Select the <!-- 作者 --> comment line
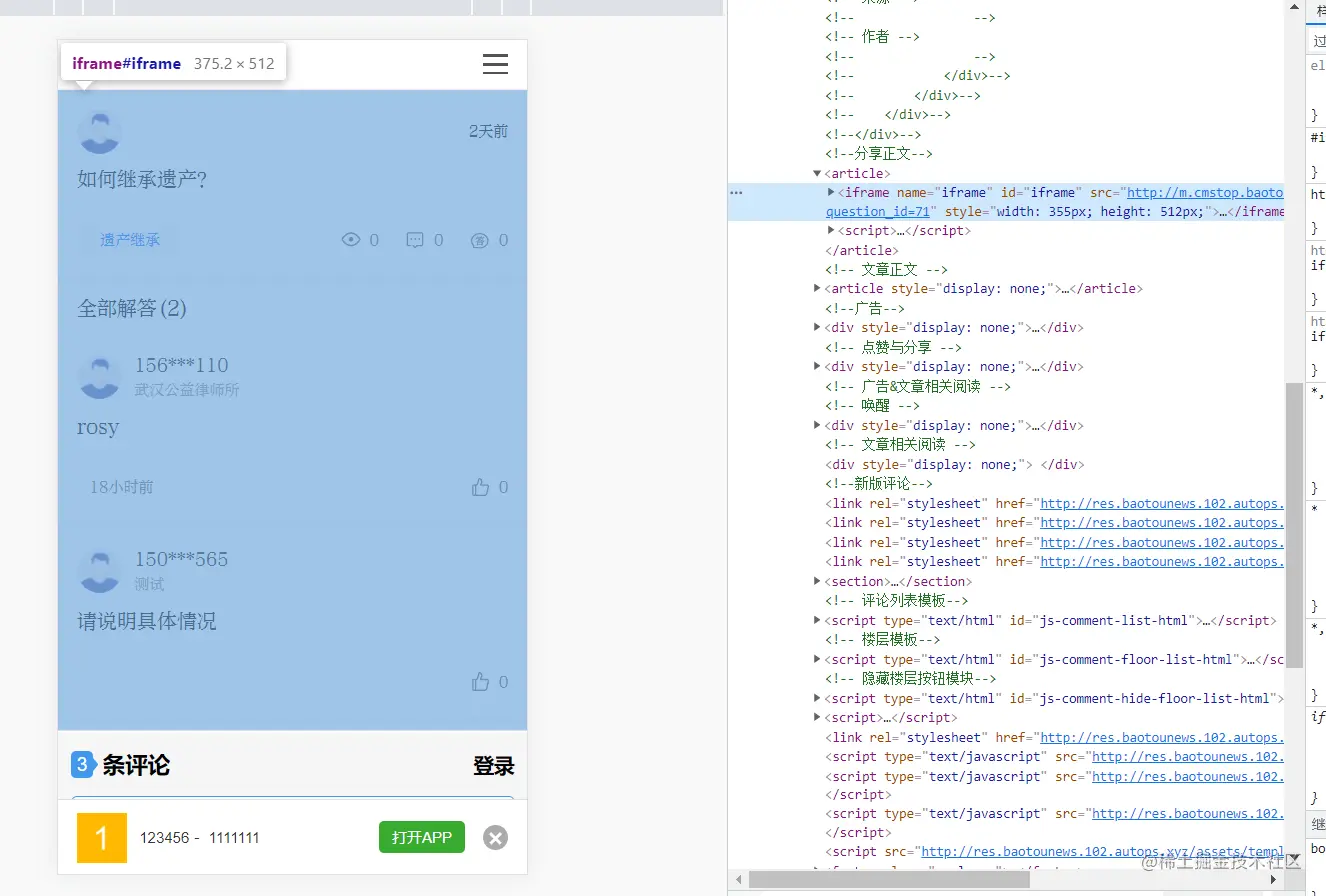 [872, 37]
